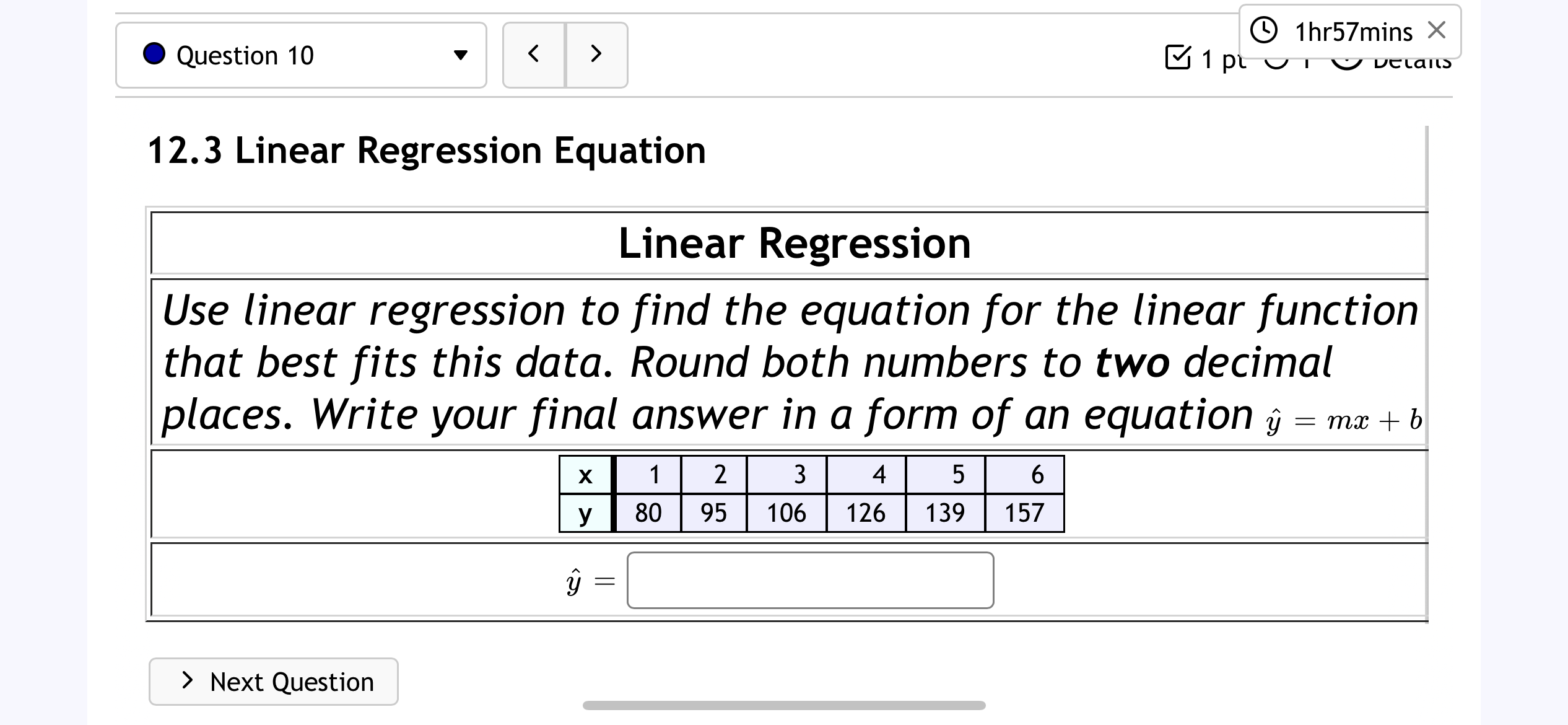Toggle the question completion checkbox icon
1568x725 pixels.
click(1178, 58)
